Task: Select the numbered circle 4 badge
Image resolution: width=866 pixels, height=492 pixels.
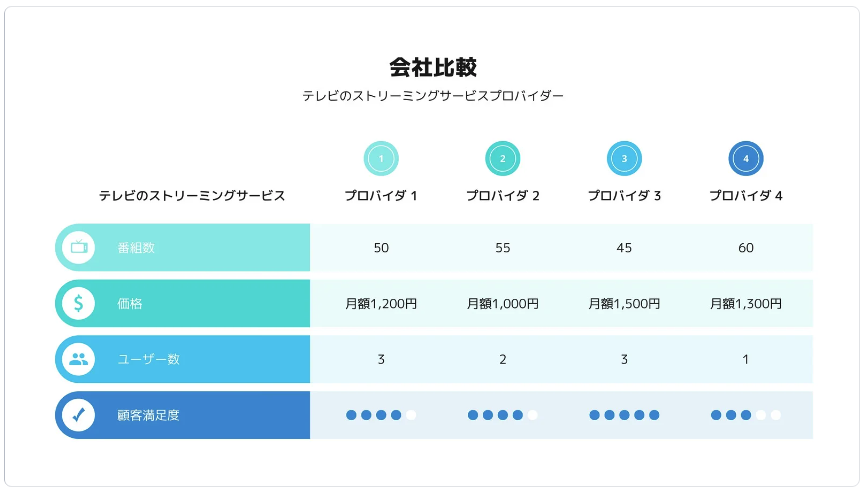Action: click(x=746, y=158)
